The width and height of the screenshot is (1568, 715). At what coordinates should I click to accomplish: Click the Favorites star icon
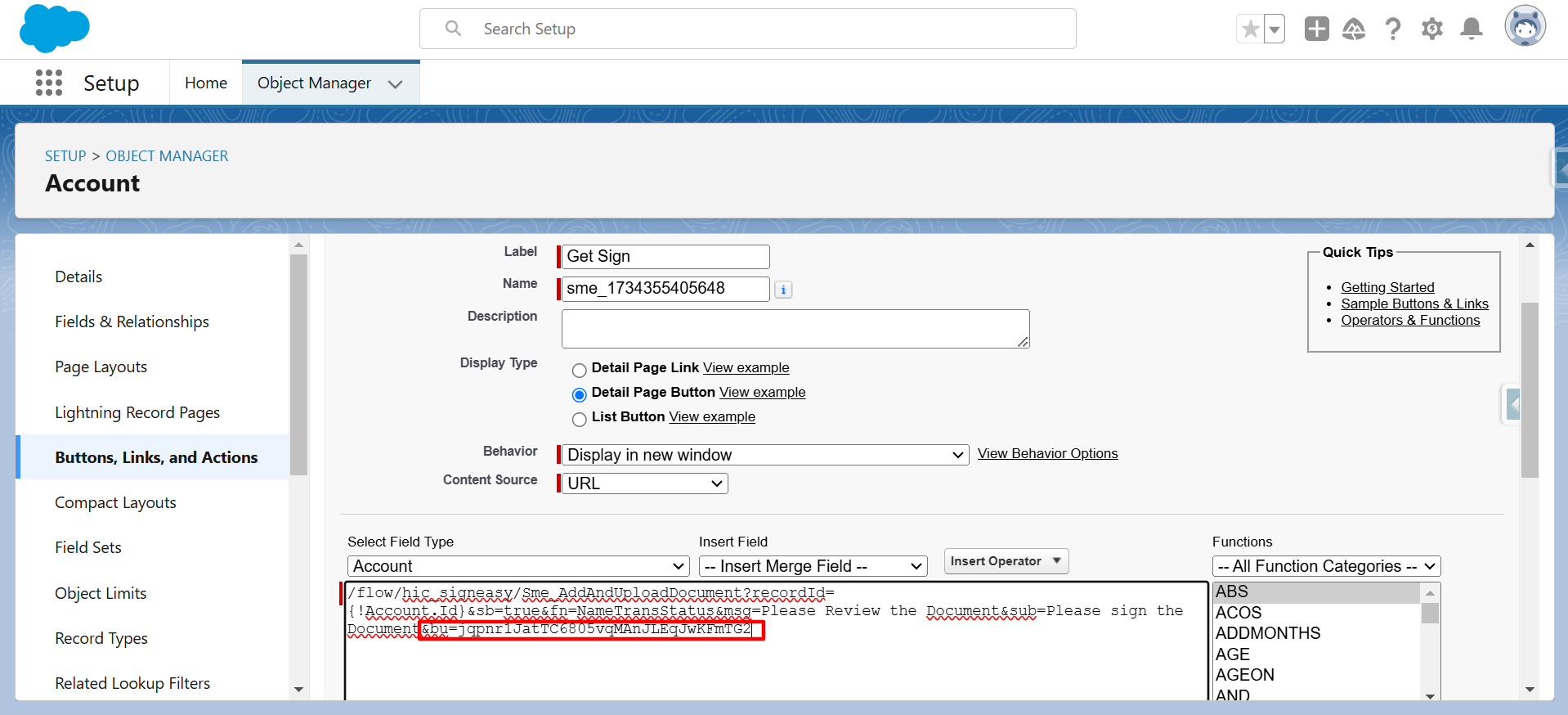pyautogui.click(x=1250, y=29)
